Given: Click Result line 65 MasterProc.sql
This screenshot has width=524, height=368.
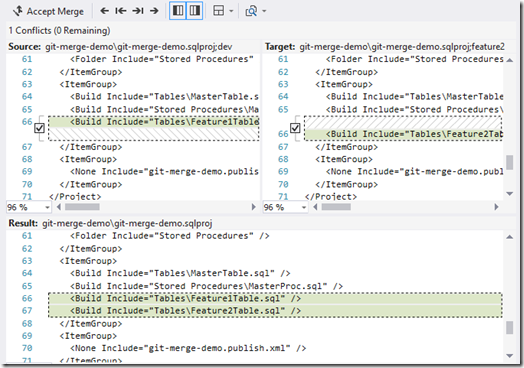Looking at the screenshot, I should point(207,286).
